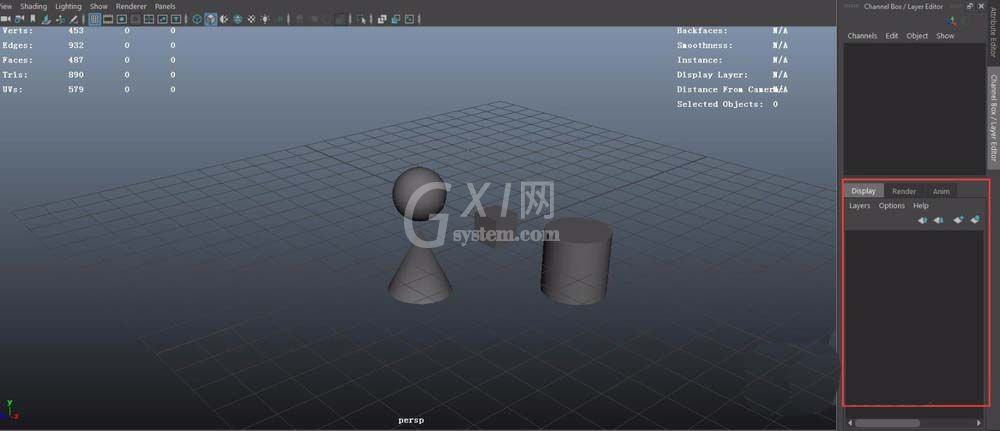Switch to the Render layers tab
This screenshot has height=431, width=1000.
click(904, 191)
